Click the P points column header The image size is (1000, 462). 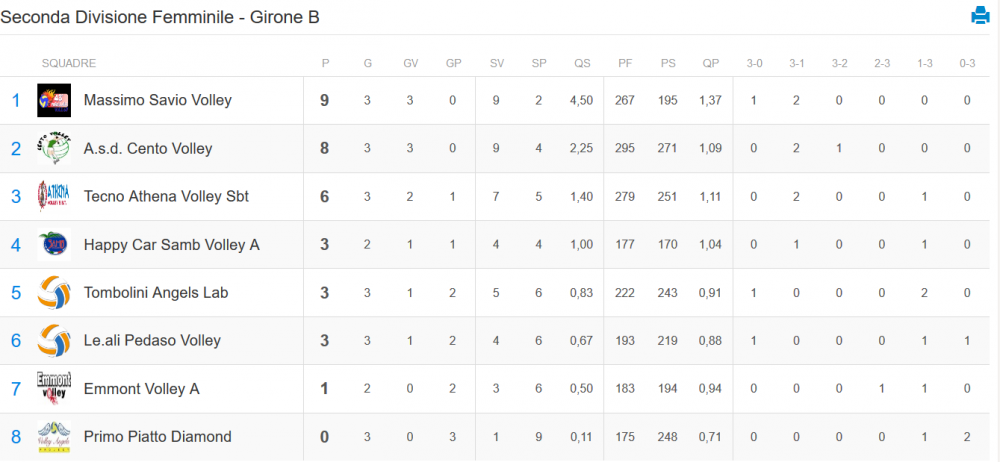click(325, 63)
